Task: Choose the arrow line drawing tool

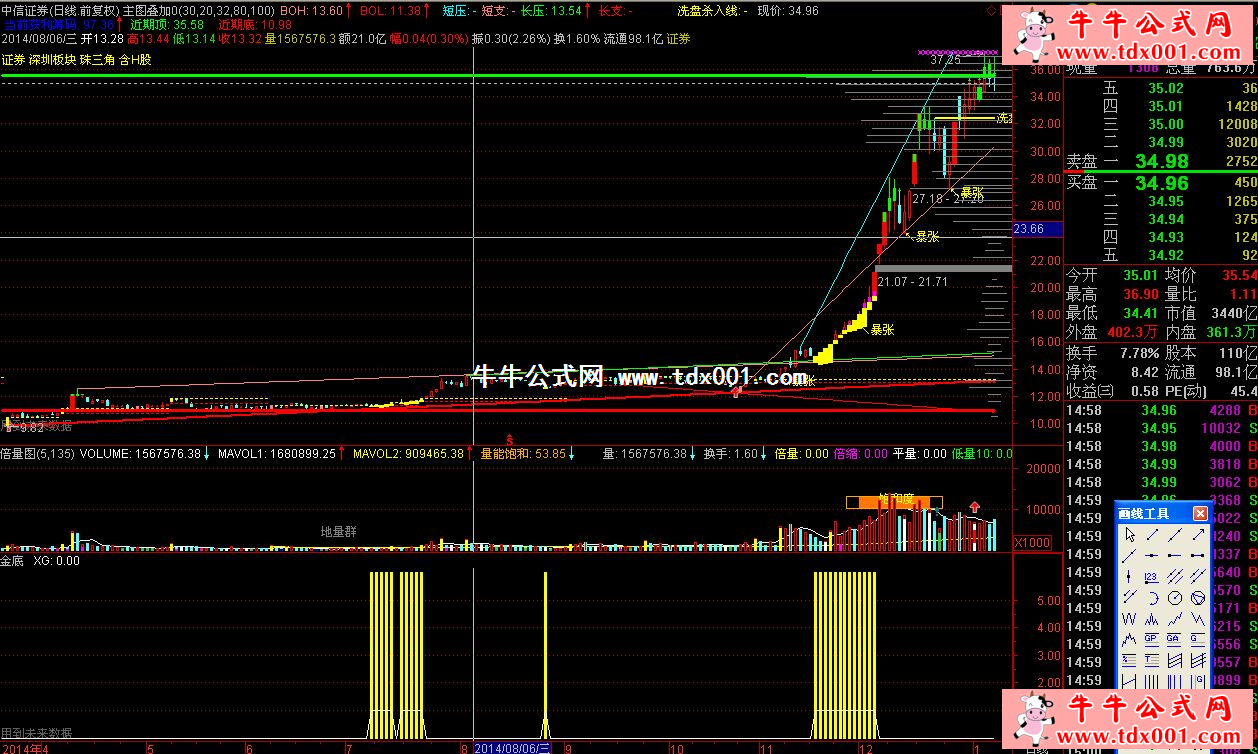Action: pos(1197,534)
